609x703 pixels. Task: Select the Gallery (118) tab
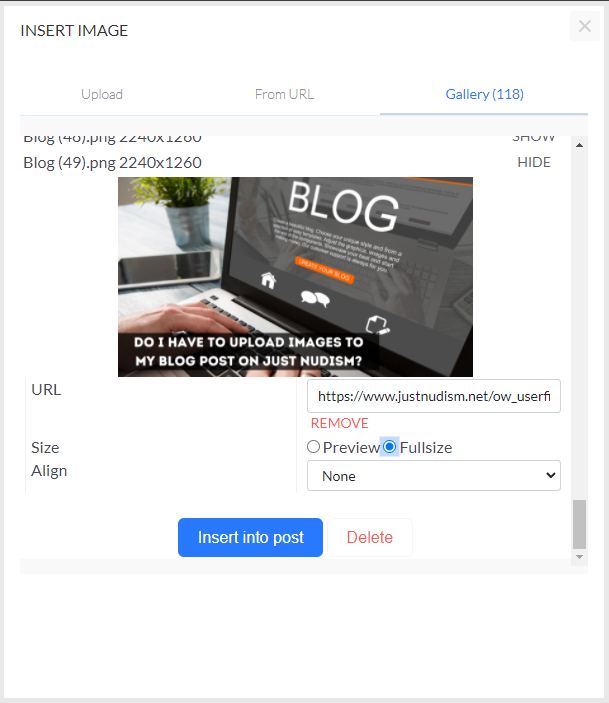(x=484, y=94)
